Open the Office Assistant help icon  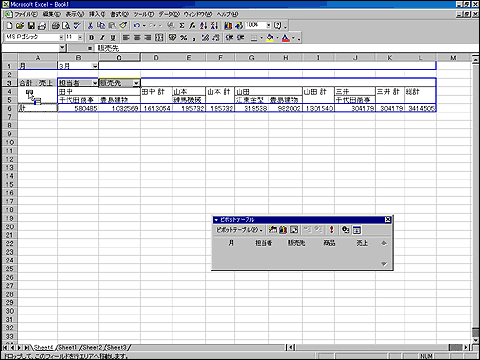[x=278, y=26]
